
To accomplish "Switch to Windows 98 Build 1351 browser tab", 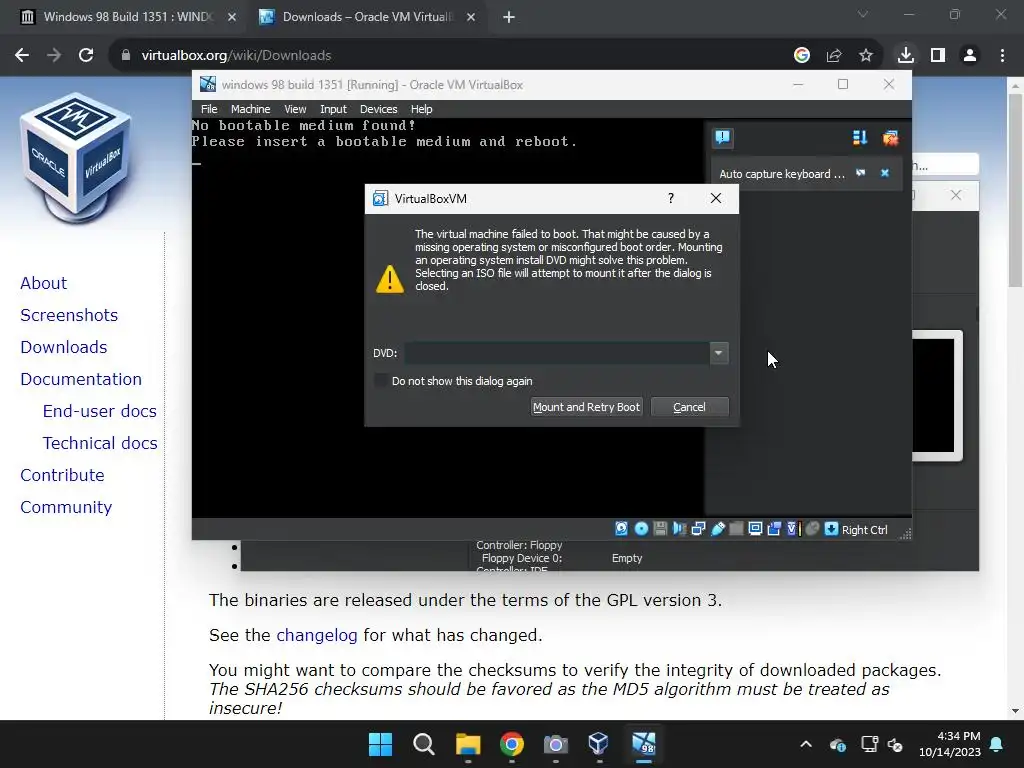I will coord(128,17).
